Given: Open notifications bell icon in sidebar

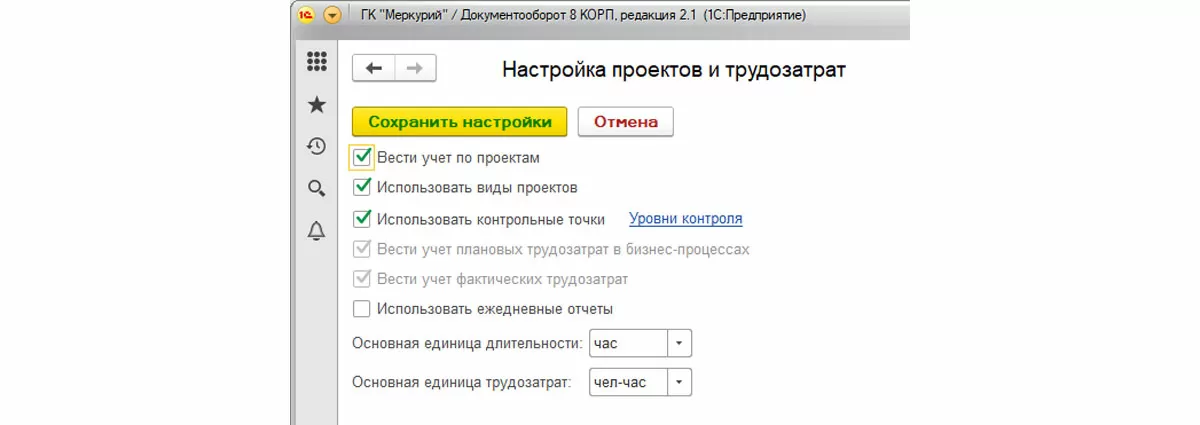Looking at the screenshot, I should [316, 231].
